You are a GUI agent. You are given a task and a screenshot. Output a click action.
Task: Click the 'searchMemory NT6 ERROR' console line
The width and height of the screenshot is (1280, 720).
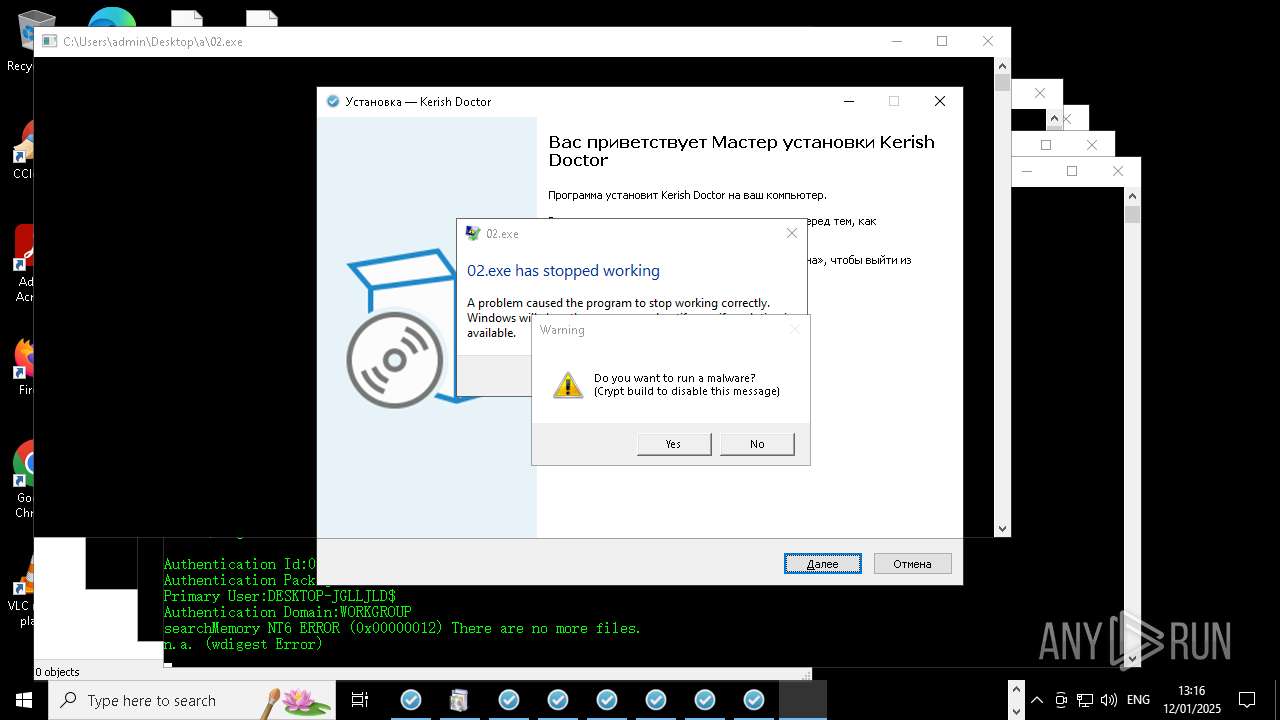[402, 628]
